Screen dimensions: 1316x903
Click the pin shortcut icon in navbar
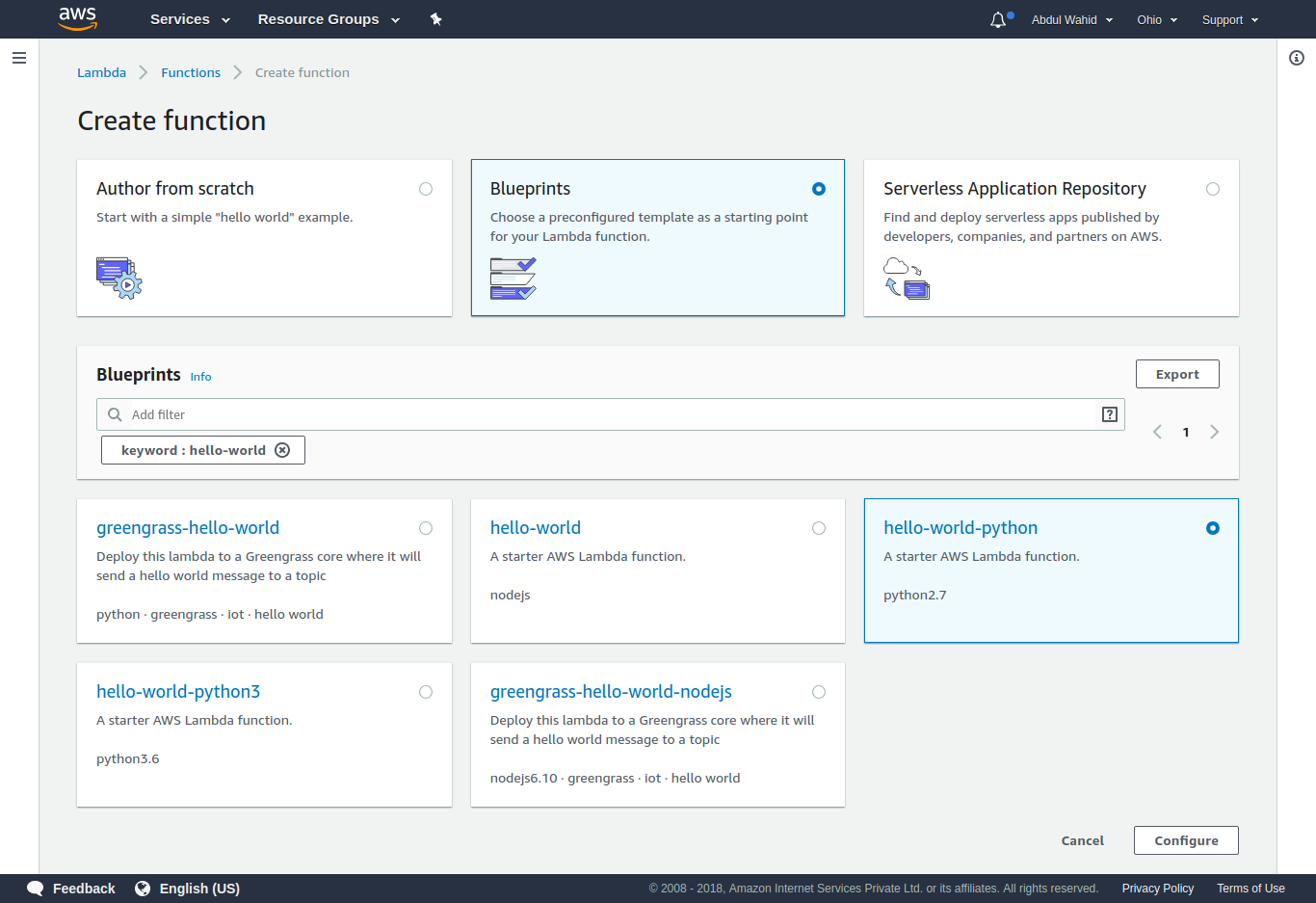[x=435, y=19]
